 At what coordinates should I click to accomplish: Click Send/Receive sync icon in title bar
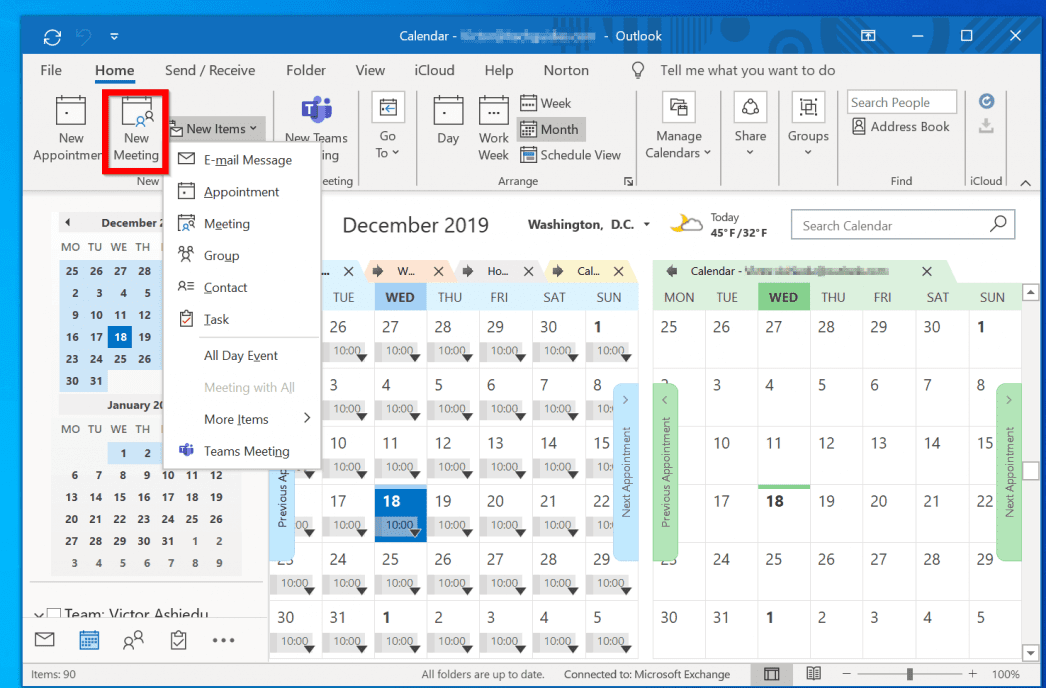(52, 37)
